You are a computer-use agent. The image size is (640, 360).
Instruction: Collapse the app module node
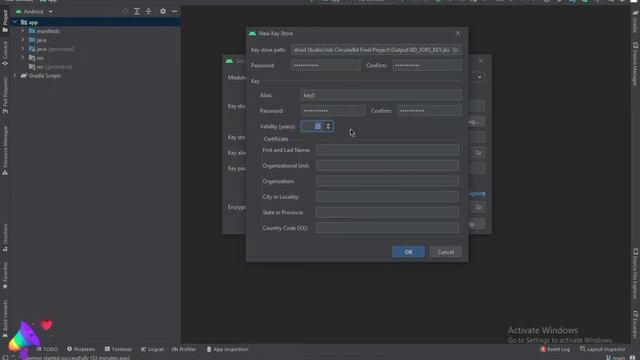[15, 22]
